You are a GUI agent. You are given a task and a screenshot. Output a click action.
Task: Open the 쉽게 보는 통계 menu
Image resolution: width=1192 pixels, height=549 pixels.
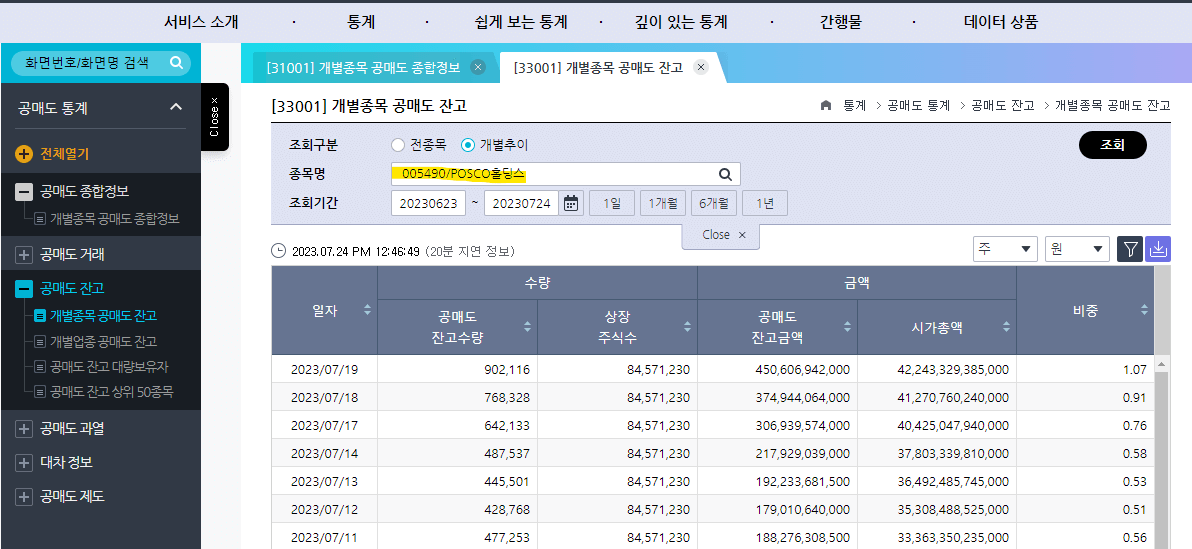click(520, 22)
